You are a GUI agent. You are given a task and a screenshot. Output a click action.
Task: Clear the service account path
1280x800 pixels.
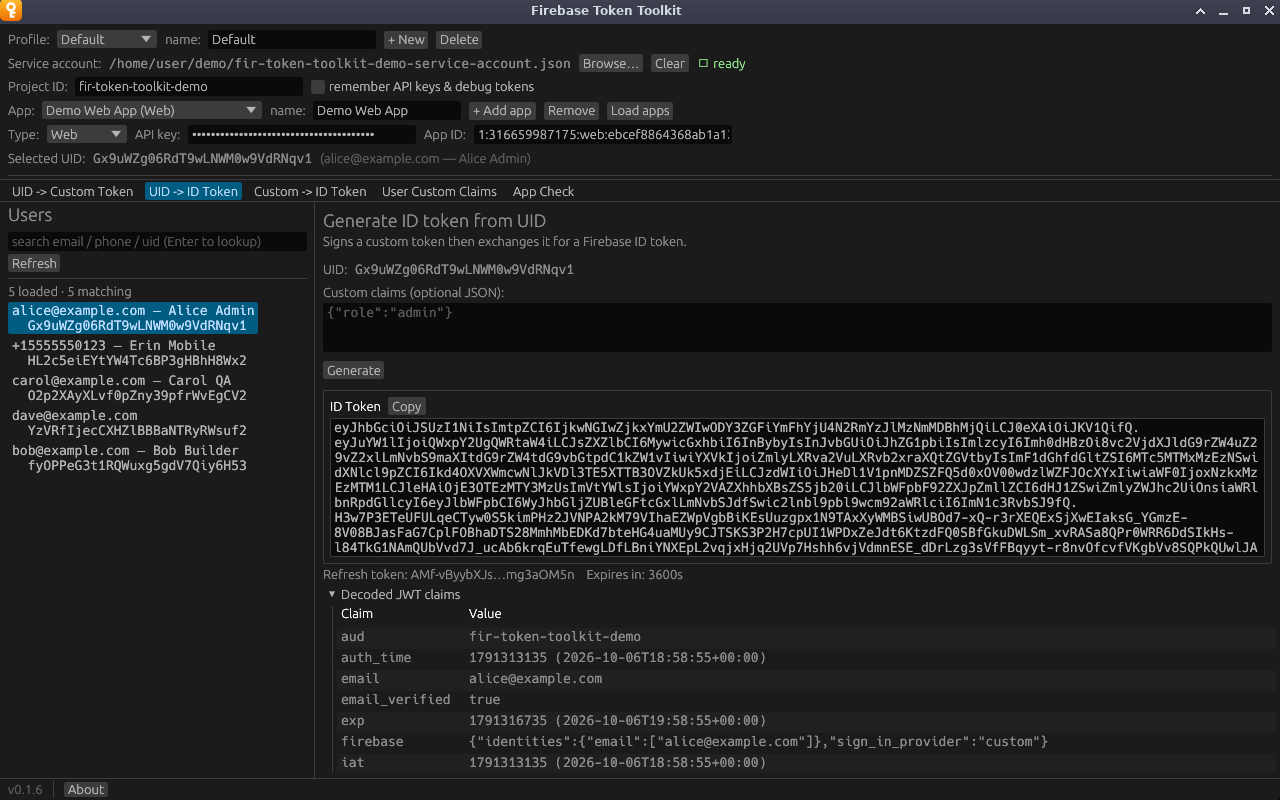(x=670, y=64)
